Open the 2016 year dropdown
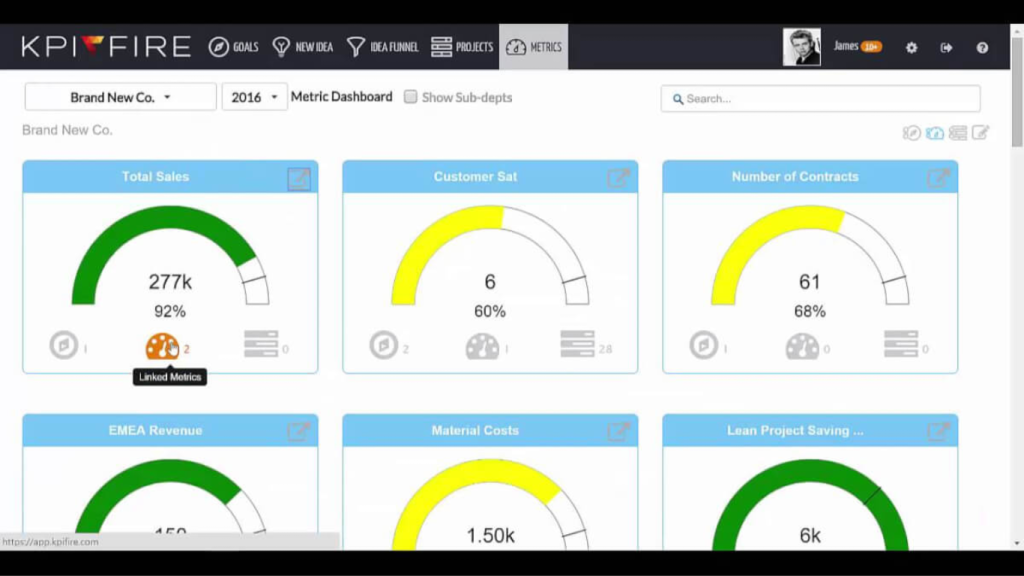1024x576 pixels. point(254,97)
